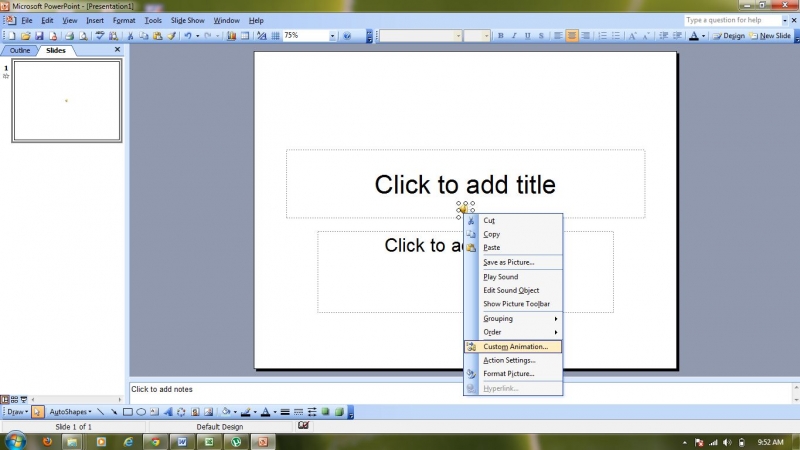
Task: Click the Design button
Action: tap(730, 36)
